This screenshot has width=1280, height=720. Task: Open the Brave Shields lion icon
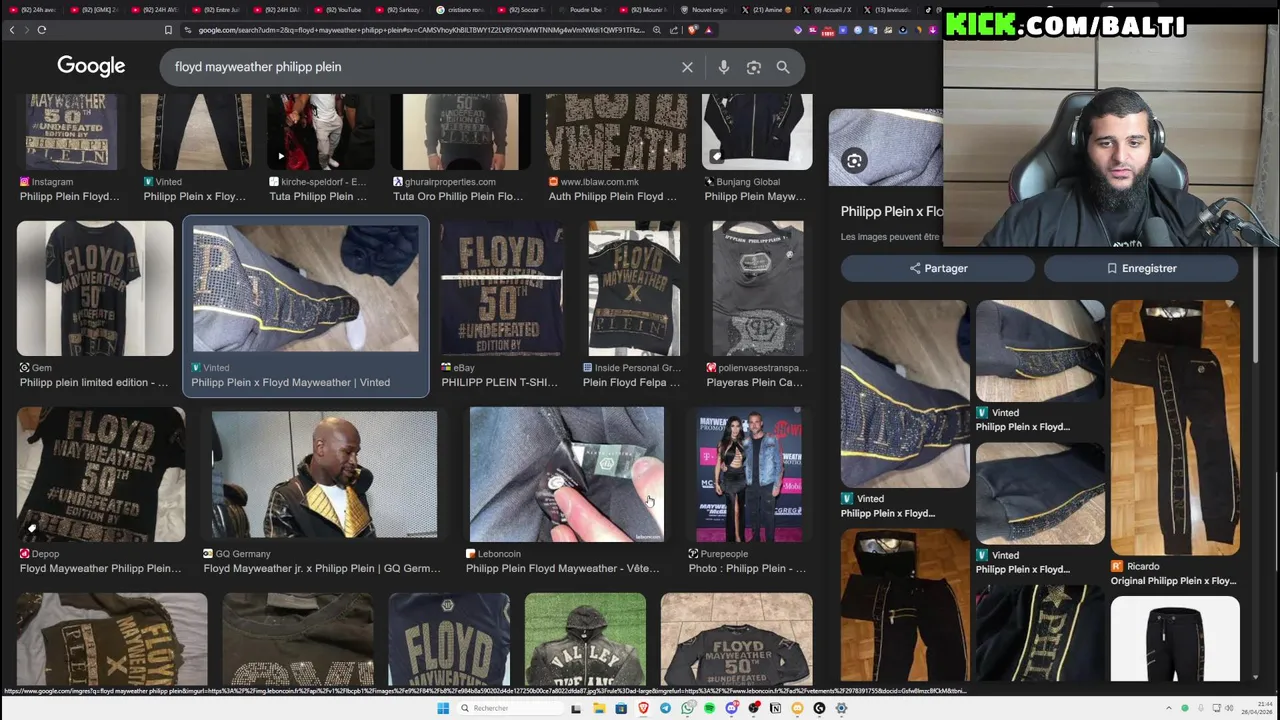[693, 30]
